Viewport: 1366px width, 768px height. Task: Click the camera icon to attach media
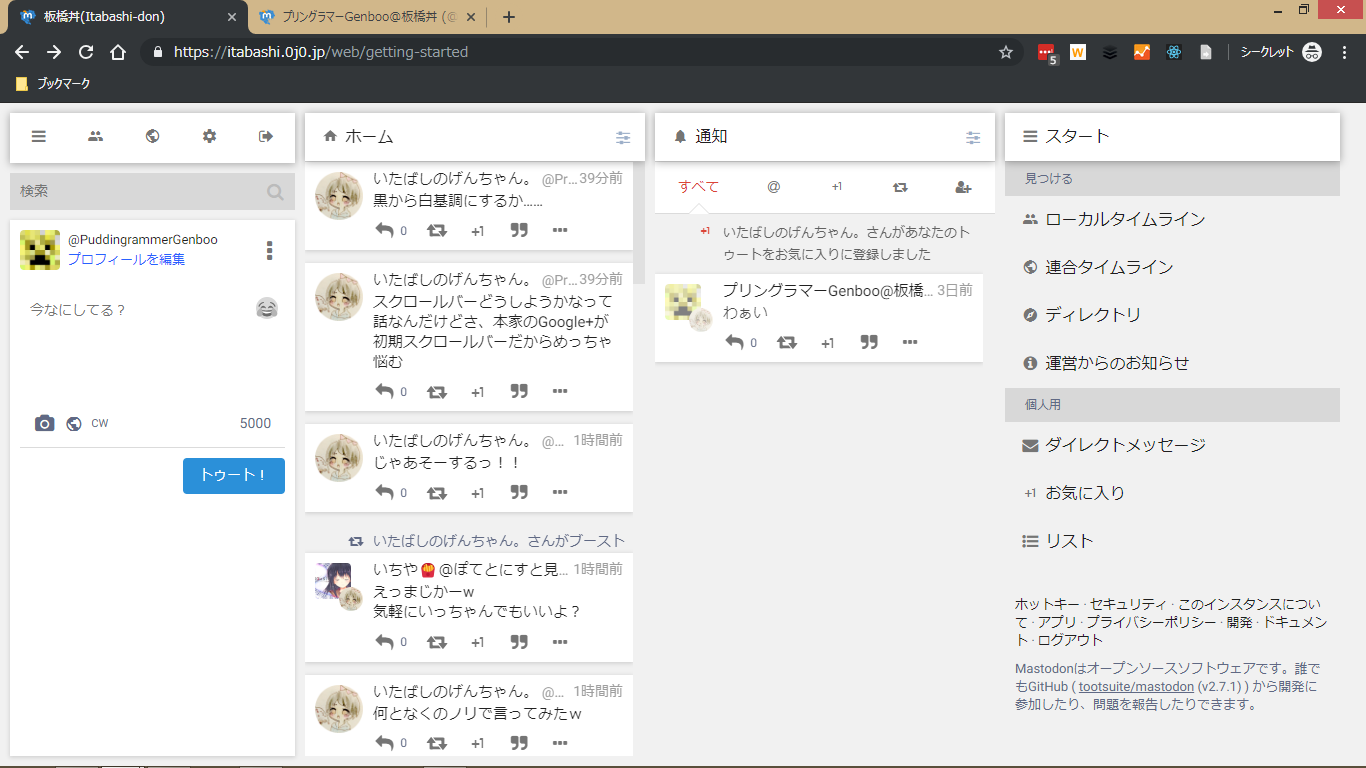click(44, 423)
